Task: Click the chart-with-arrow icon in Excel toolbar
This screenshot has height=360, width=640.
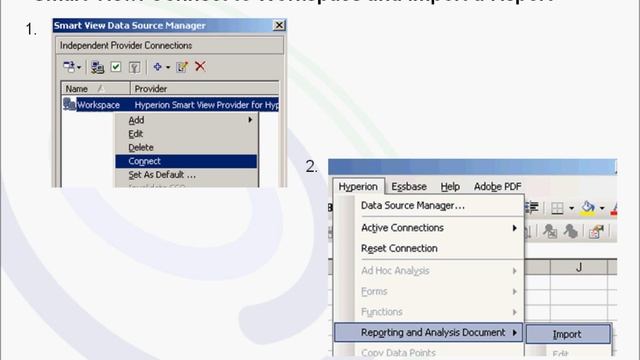Action: click(x=596, y=232)
